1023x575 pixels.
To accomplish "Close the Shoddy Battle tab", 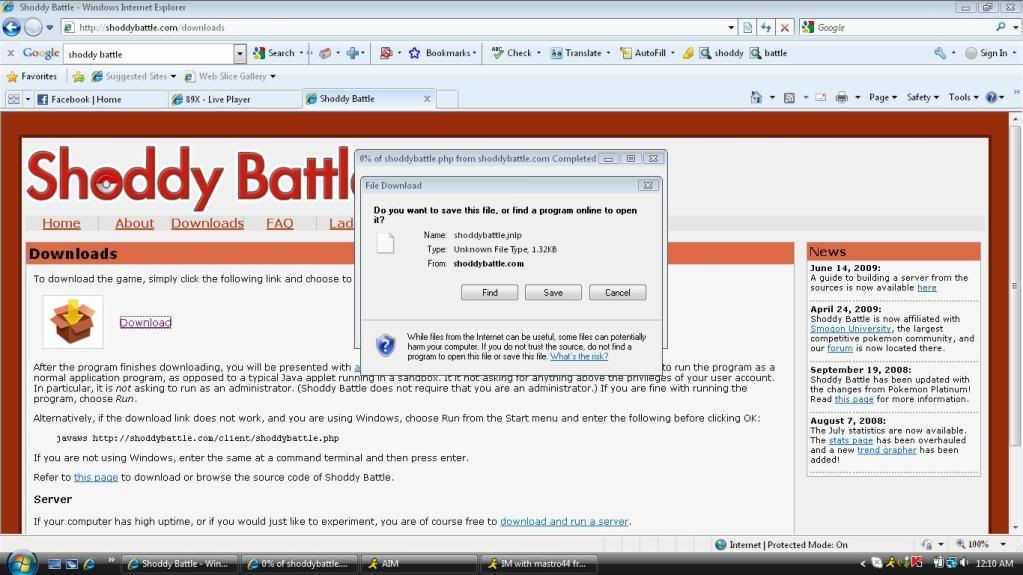I will [x=427, y=99].
